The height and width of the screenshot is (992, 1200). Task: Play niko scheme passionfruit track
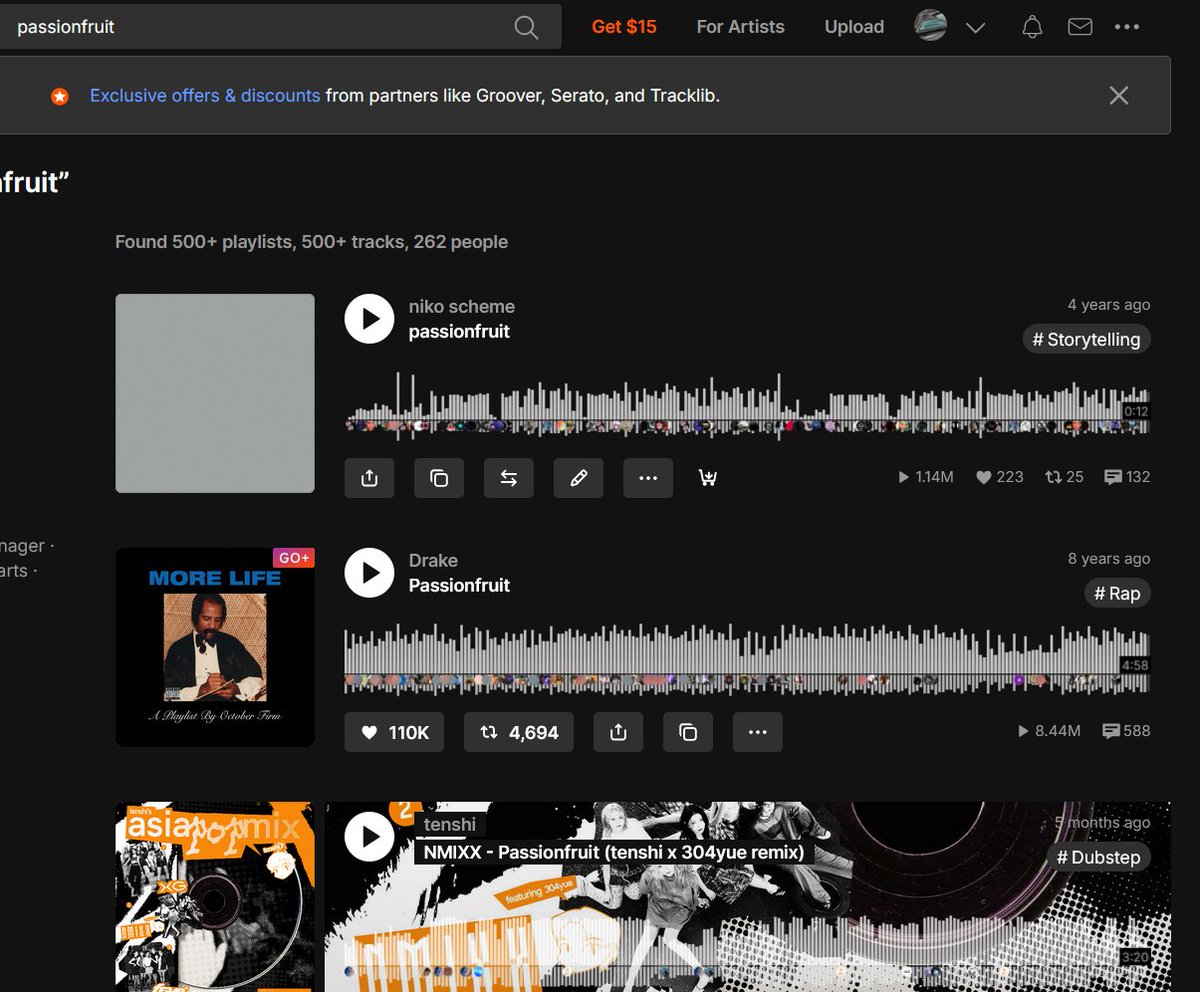coord(370,319)
